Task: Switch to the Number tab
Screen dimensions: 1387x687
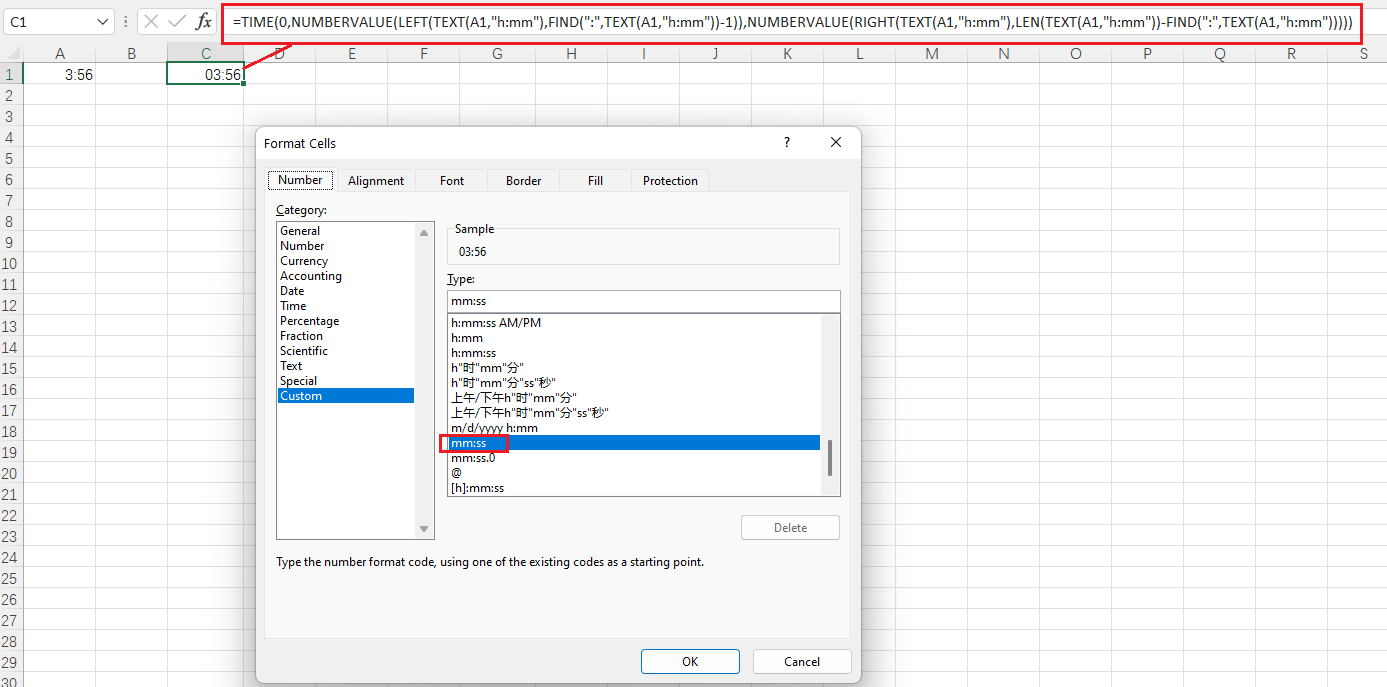Action: 300,180
